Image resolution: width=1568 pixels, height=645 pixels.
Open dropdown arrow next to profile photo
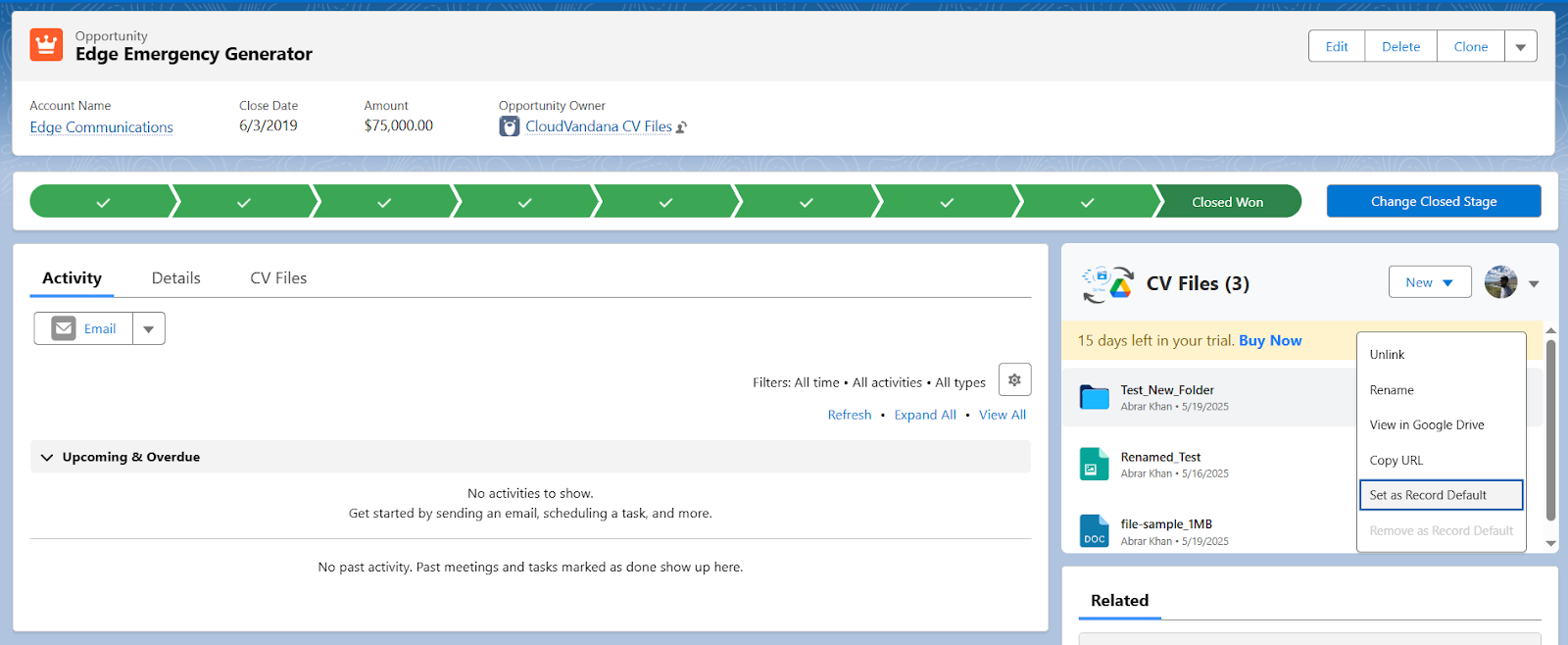1534,284
